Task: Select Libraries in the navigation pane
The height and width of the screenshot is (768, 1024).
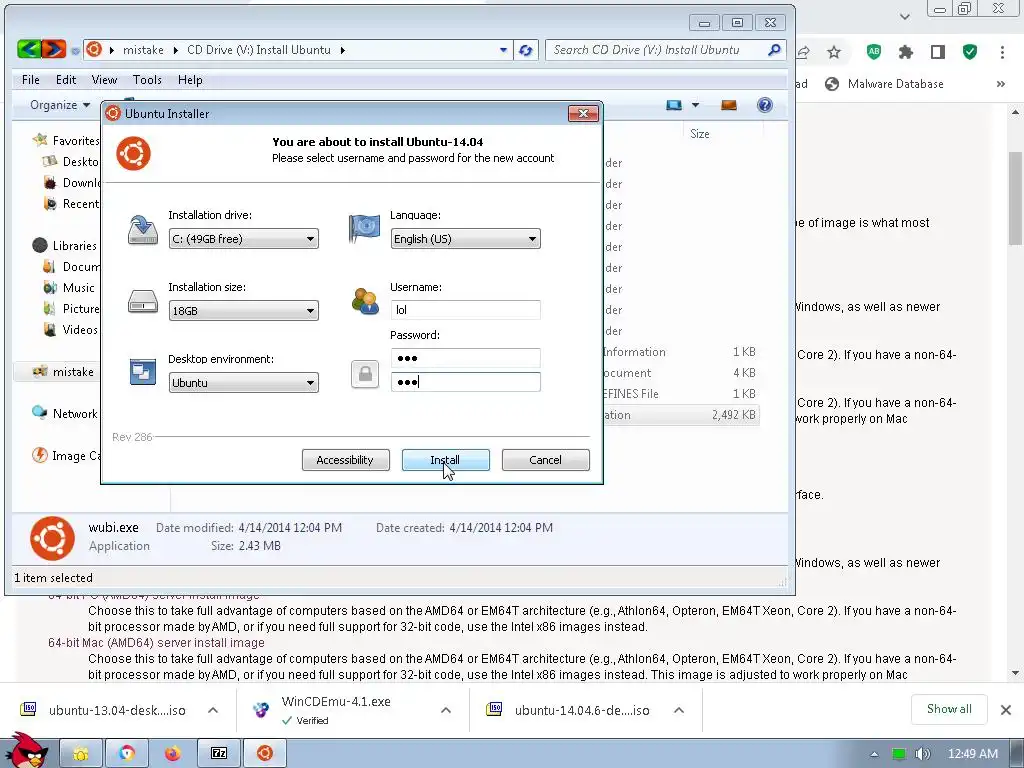Action: (x=65, y=246)
